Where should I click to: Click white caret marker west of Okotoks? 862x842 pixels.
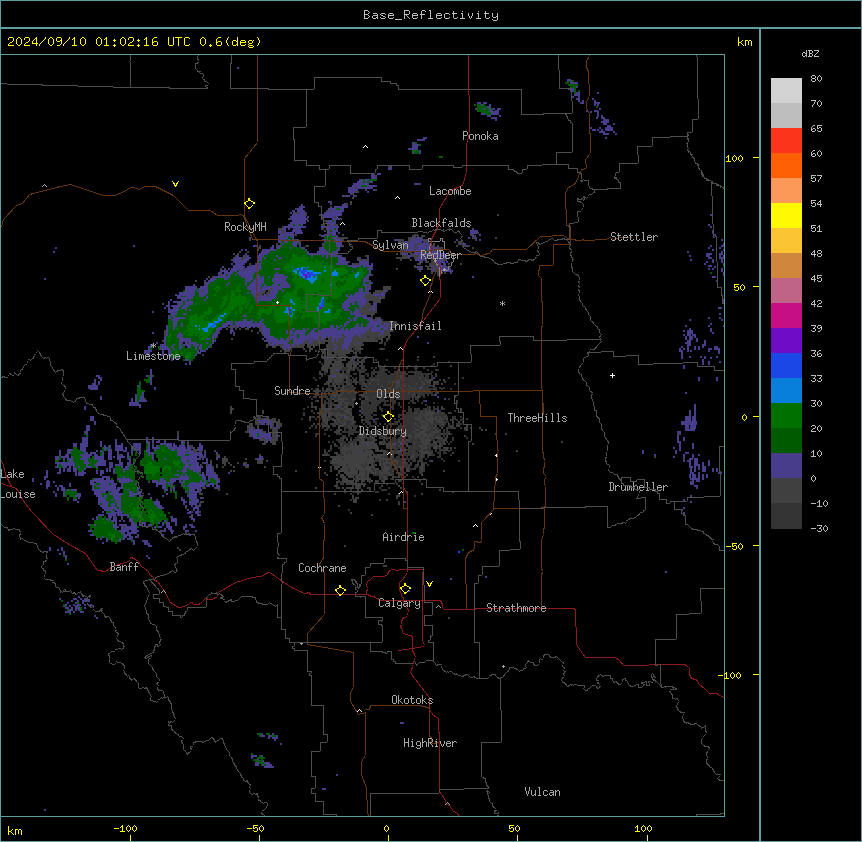click(x=360, y=711)
